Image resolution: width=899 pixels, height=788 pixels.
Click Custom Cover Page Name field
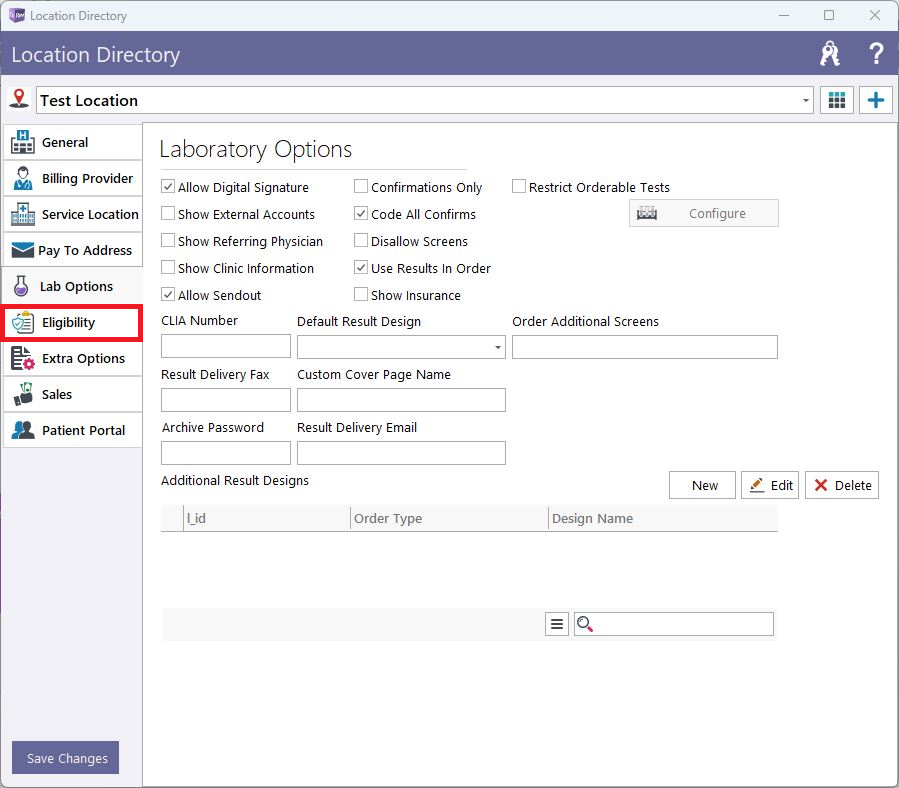tap(401, 400)
